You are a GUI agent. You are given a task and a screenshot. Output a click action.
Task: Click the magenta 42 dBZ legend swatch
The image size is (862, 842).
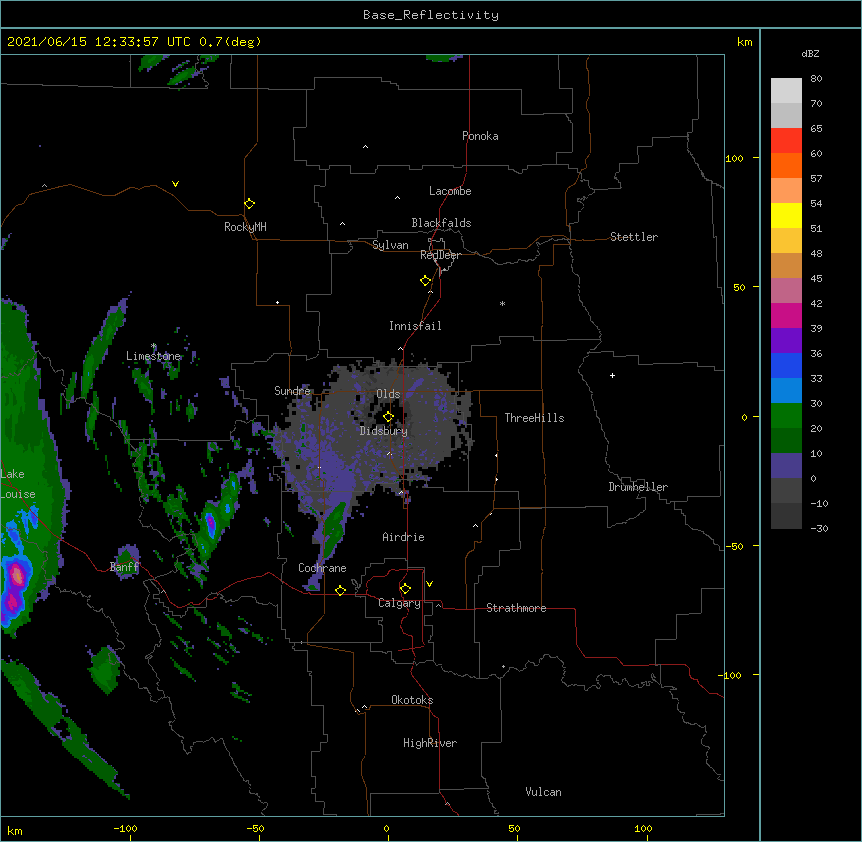pyautogui.click(x=786, y=315)
